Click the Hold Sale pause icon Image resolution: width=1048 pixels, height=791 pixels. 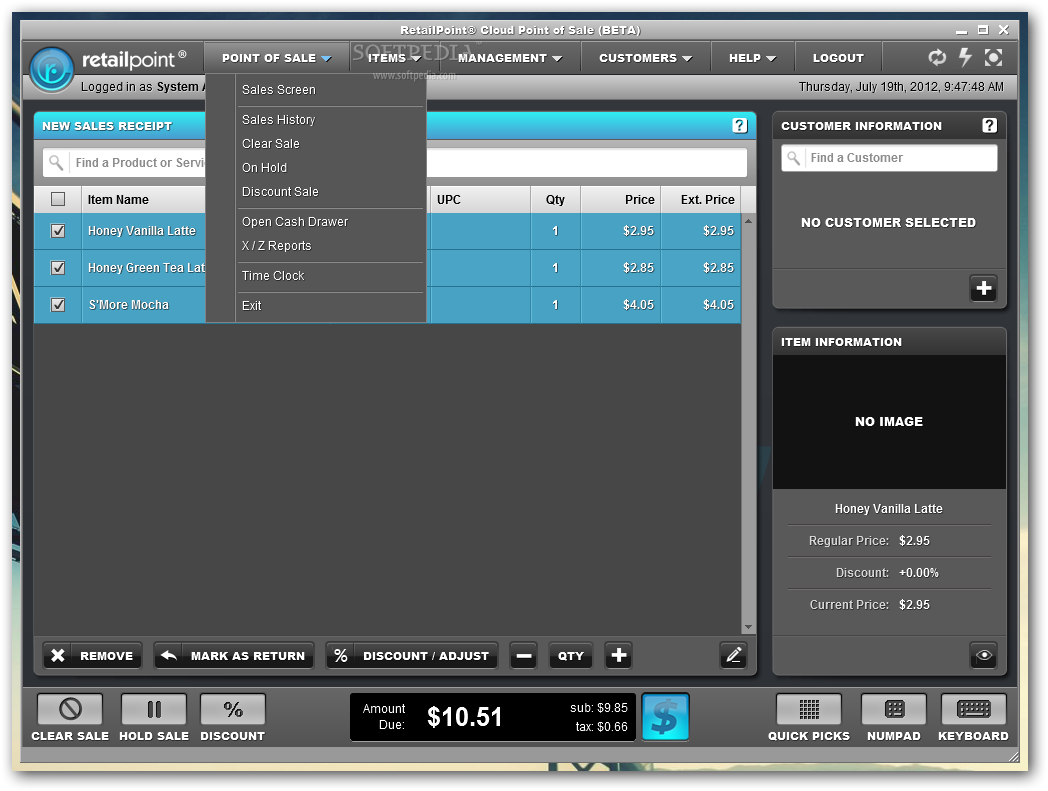(x=154, y=709)
